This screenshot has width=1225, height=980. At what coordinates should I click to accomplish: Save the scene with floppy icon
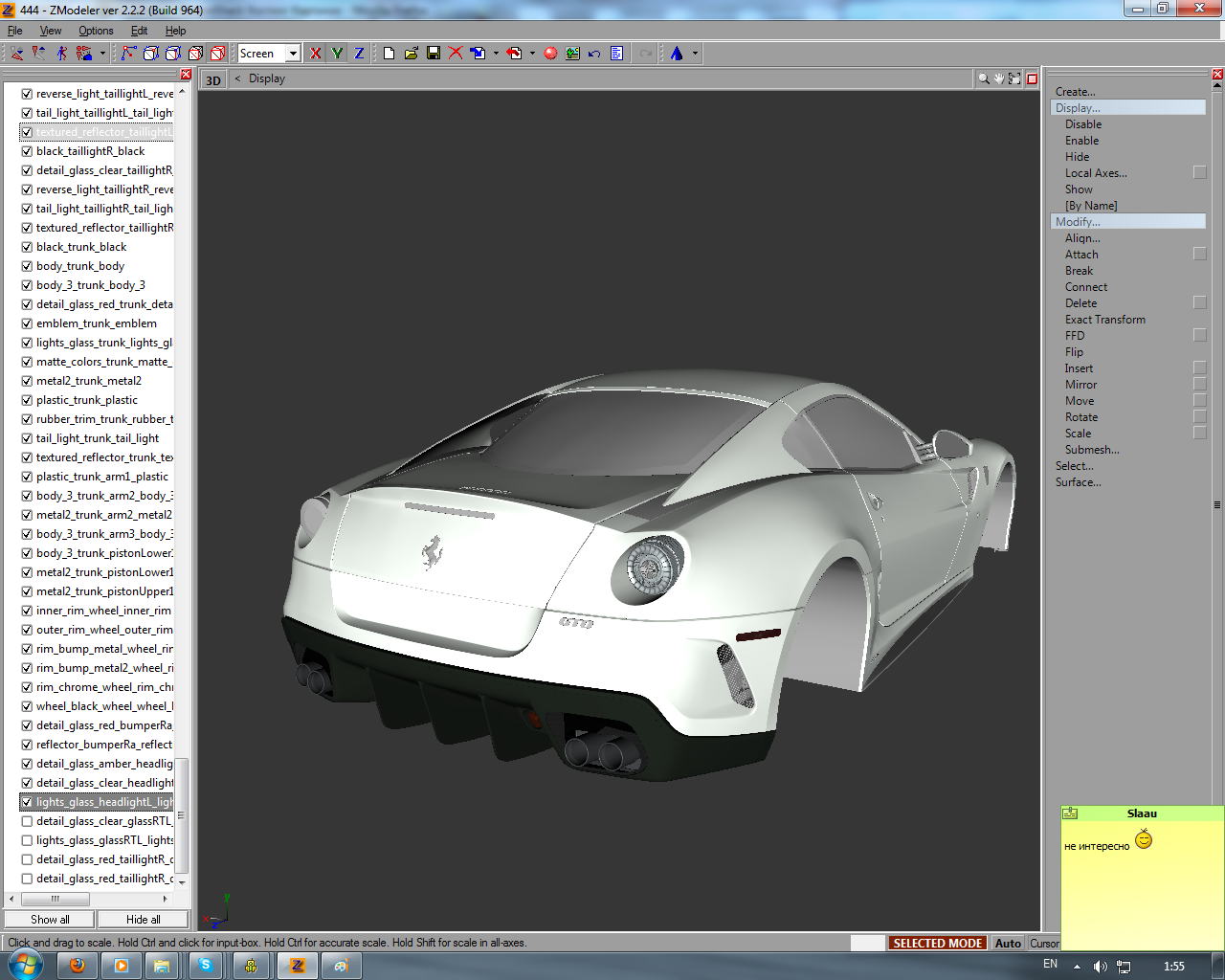click(434, 54)
